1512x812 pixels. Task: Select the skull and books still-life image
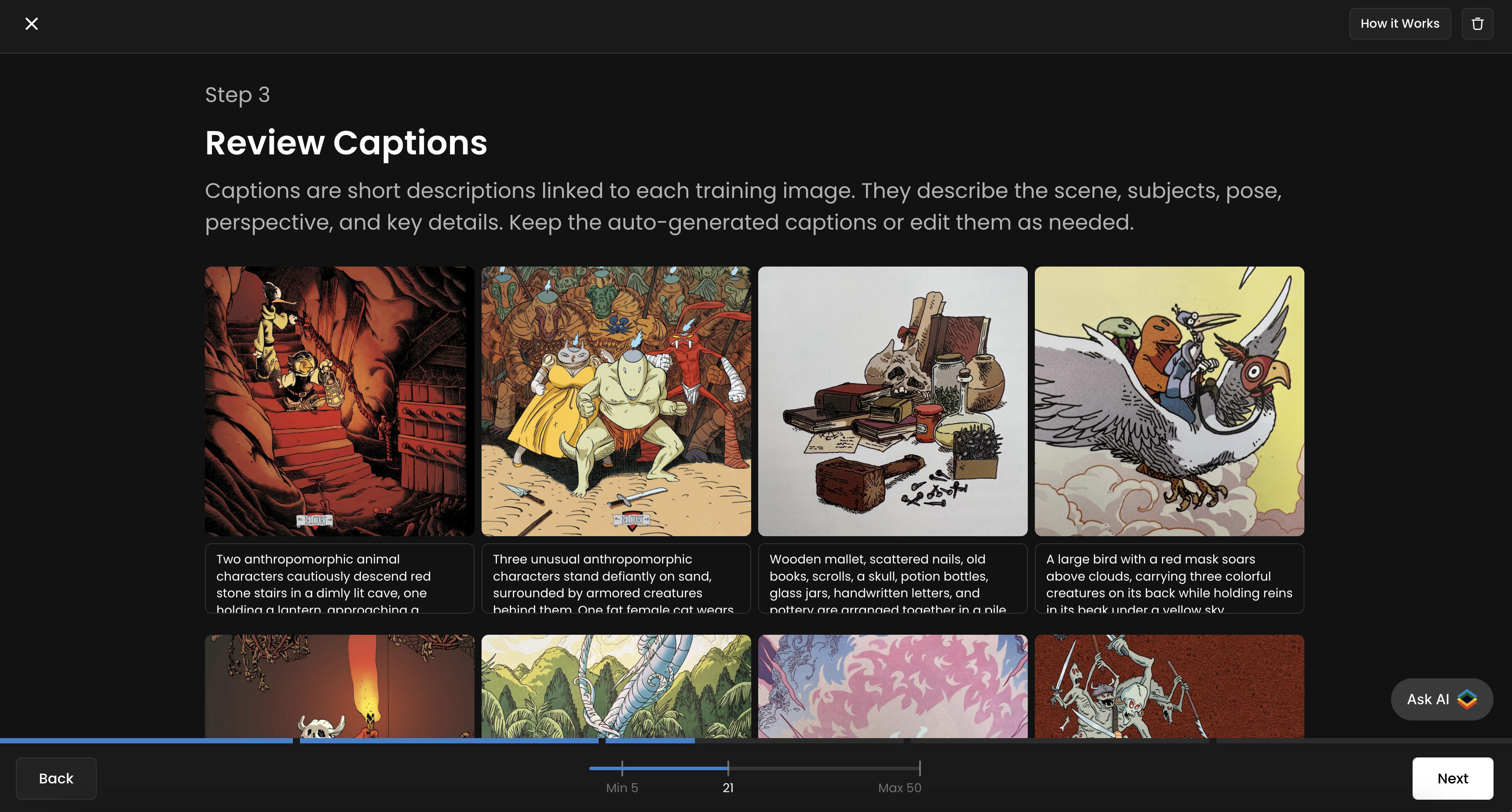pos(892,401)
